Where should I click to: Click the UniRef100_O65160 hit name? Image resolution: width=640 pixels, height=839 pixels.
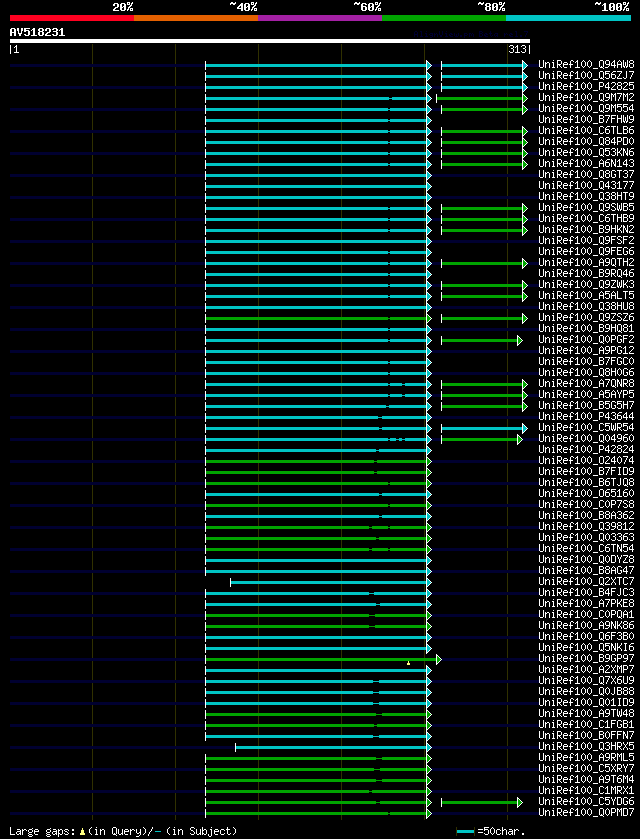[586, 494]
